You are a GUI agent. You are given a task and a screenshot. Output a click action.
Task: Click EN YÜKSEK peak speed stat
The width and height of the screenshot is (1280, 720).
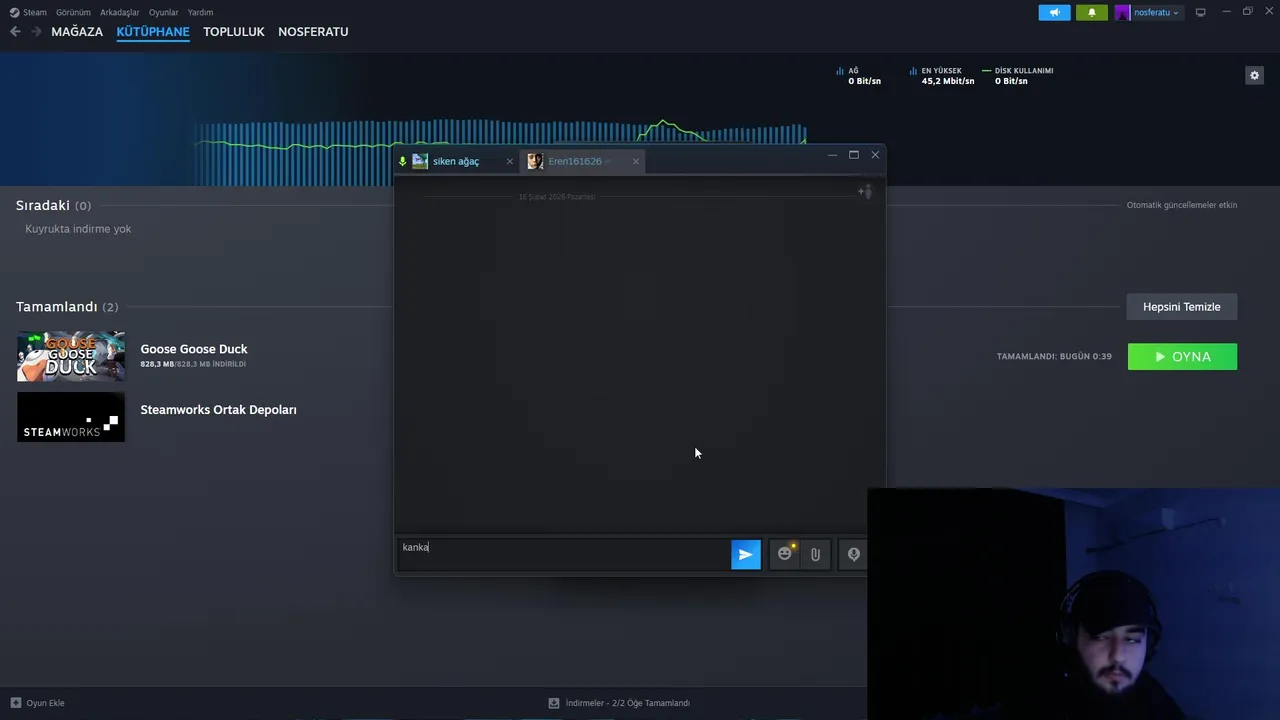click(942, 76)
